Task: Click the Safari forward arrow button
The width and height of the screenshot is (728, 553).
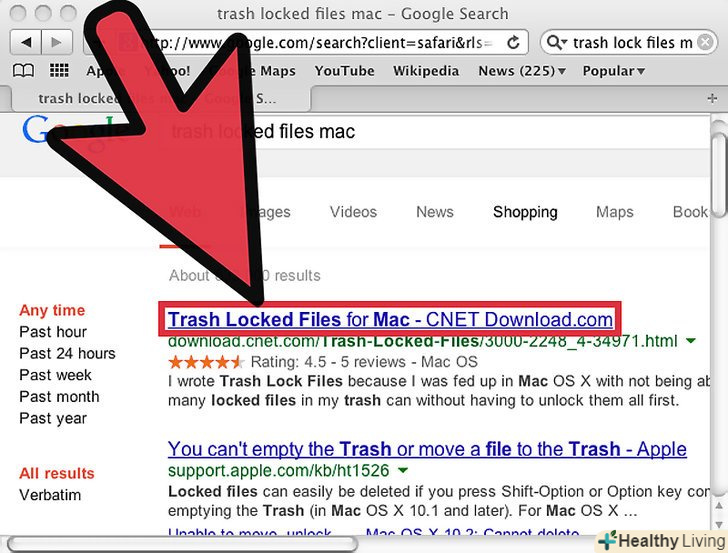Action: (57, 43)
